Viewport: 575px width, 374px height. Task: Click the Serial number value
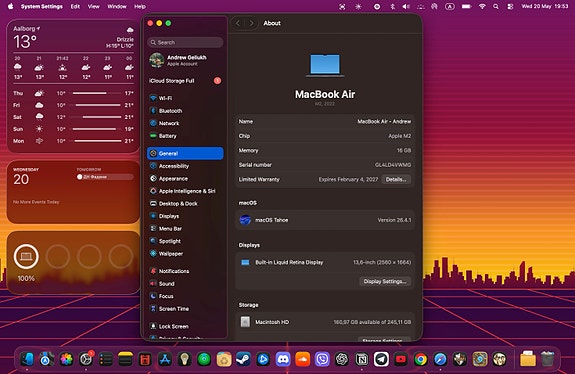(393, 165)
